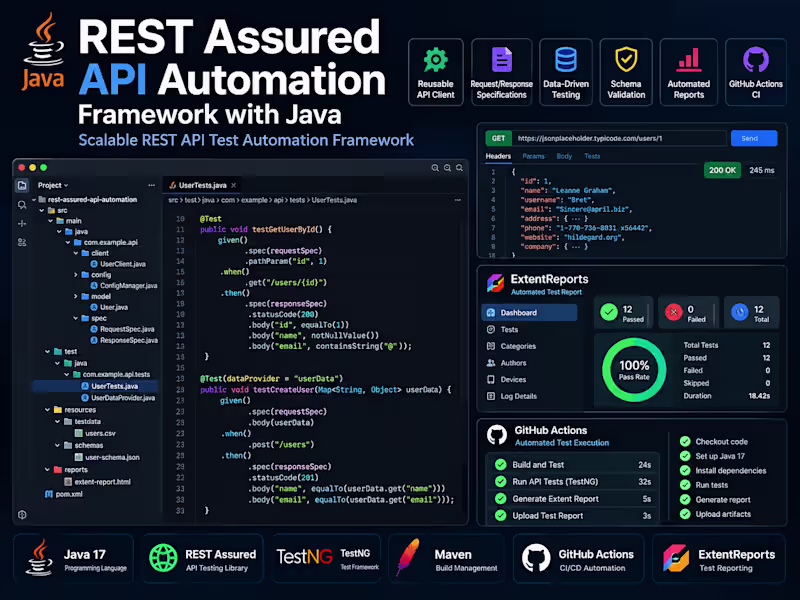Click the Run tests step check

pos(685,485)
